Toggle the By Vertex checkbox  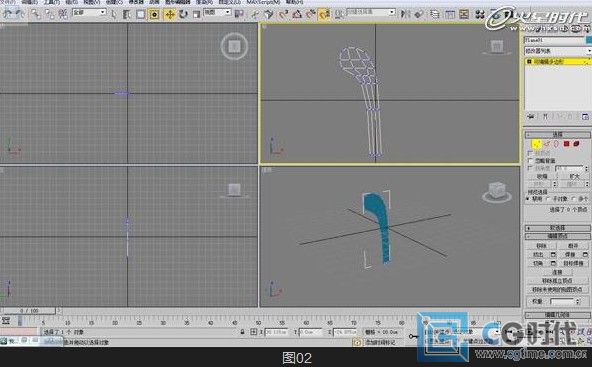point(530,153)
